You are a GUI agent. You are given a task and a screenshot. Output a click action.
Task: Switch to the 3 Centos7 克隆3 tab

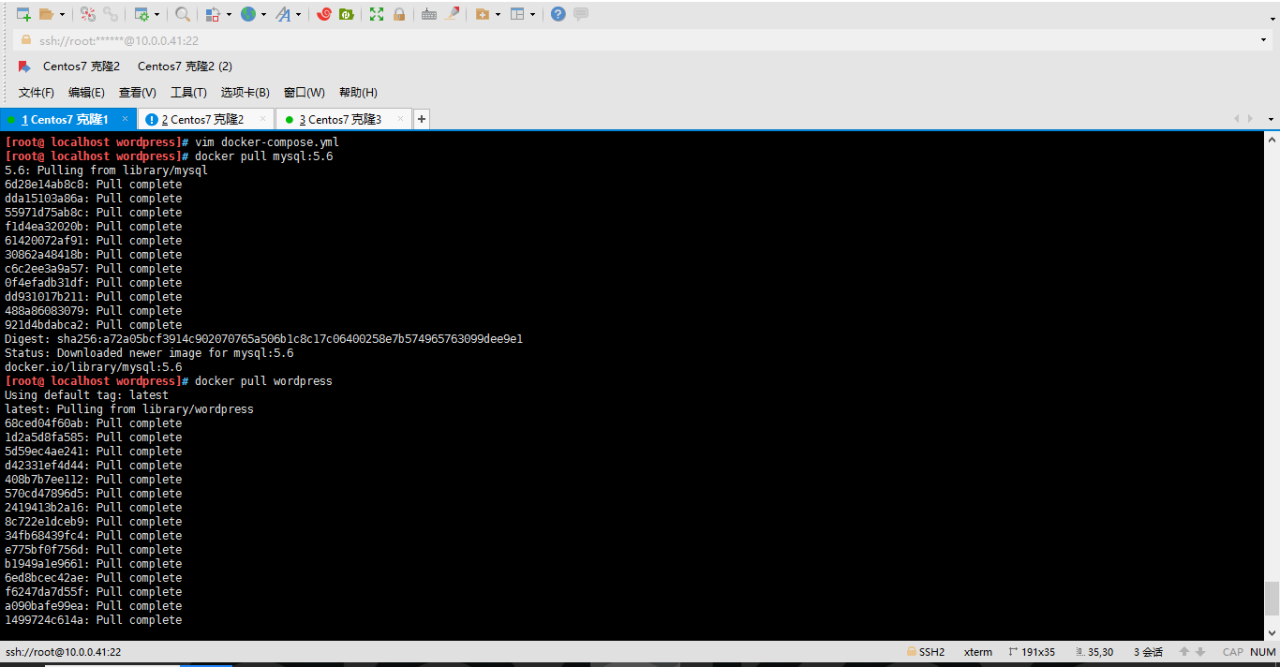coord(340,120)
